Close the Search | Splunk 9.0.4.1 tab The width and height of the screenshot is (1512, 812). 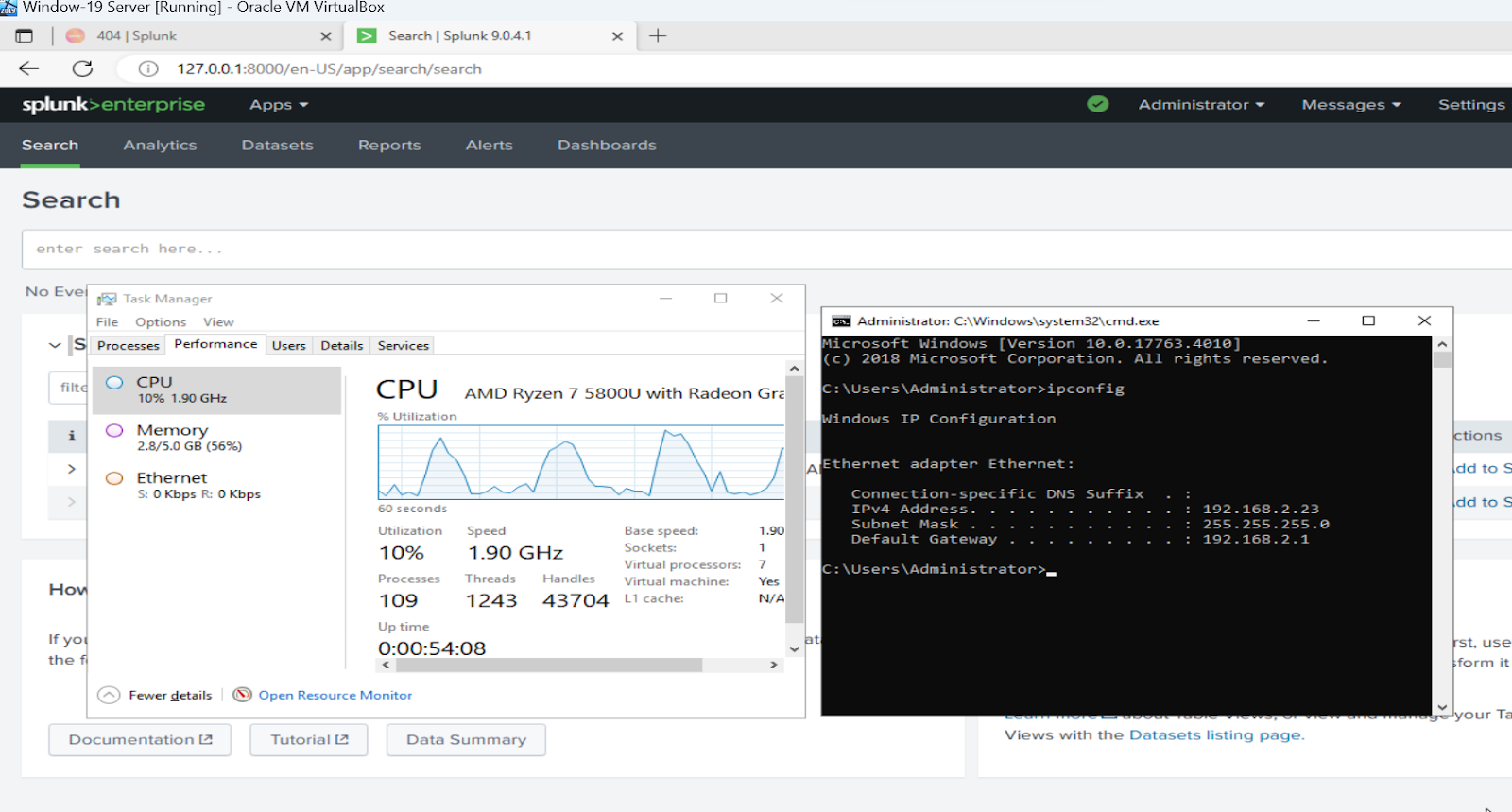click(x=617, y=36)
